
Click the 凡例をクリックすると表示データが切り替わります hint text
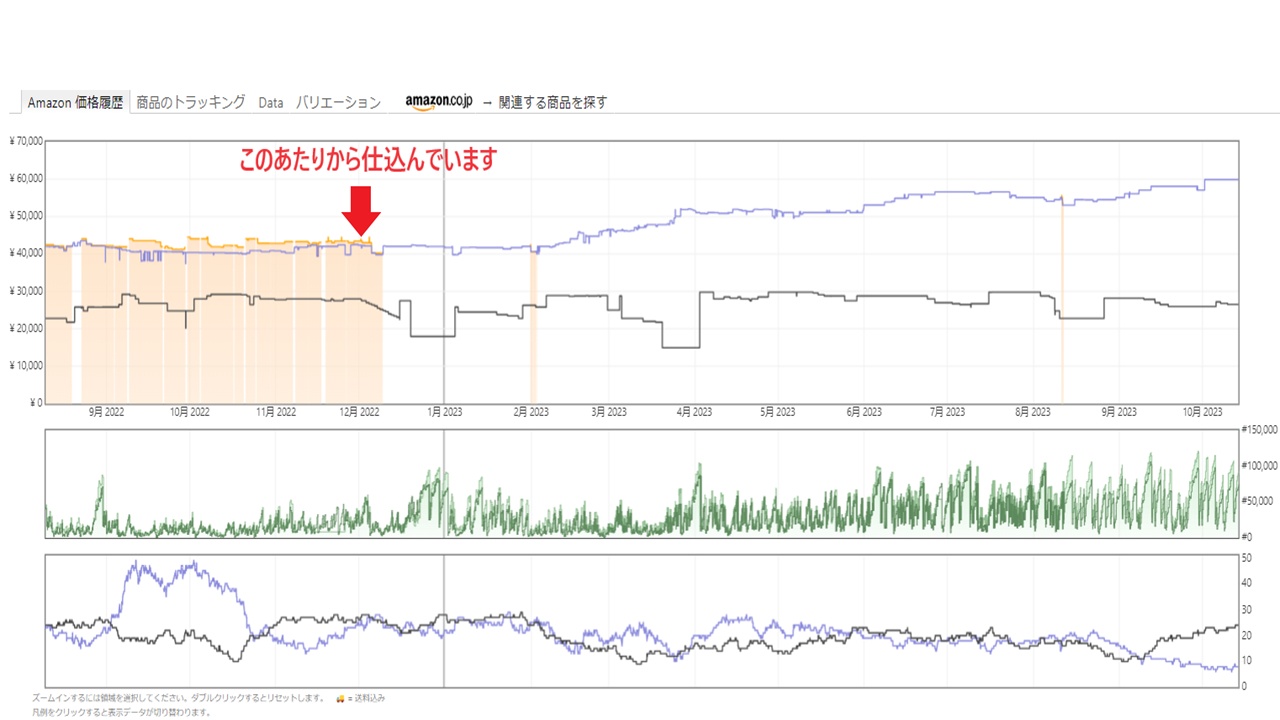tap(121, 712)
